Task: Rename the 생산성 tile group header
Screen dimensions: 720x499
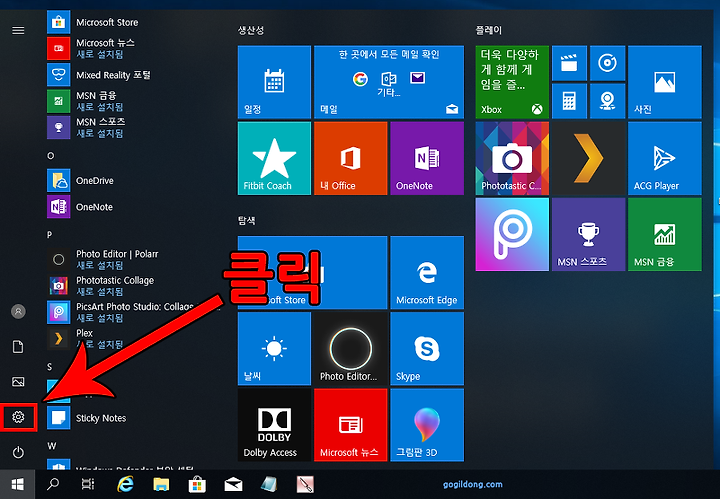Action: tap(251, 30)
